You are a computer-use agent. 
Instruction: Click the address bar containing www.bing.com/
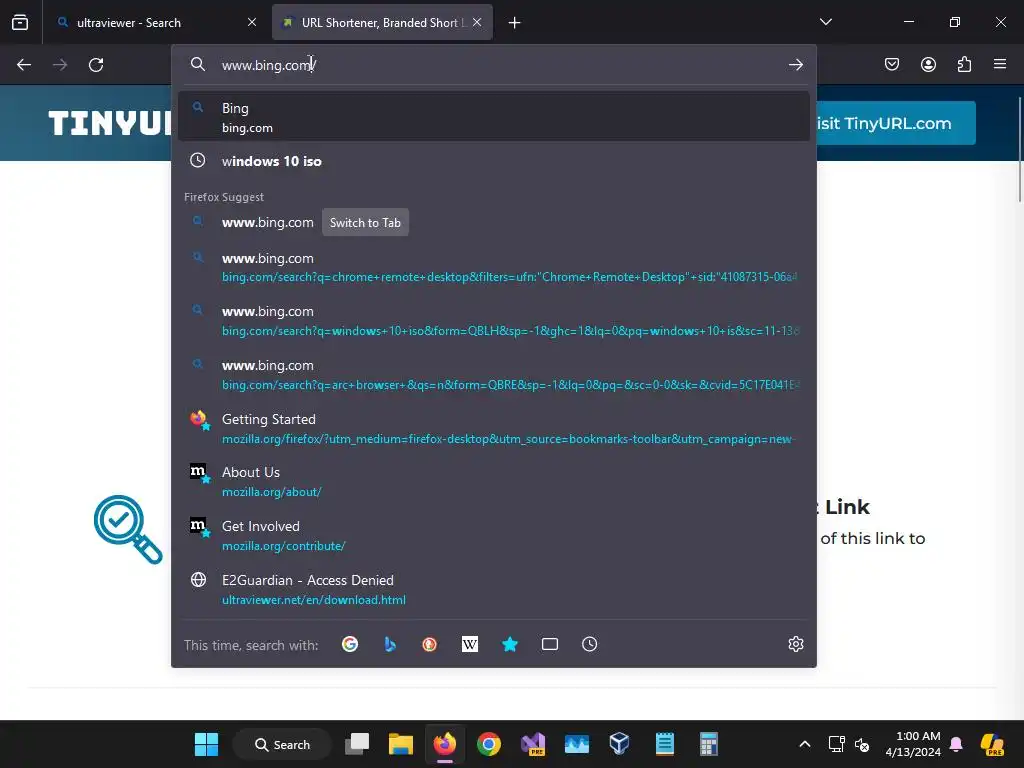coord(496,65)
